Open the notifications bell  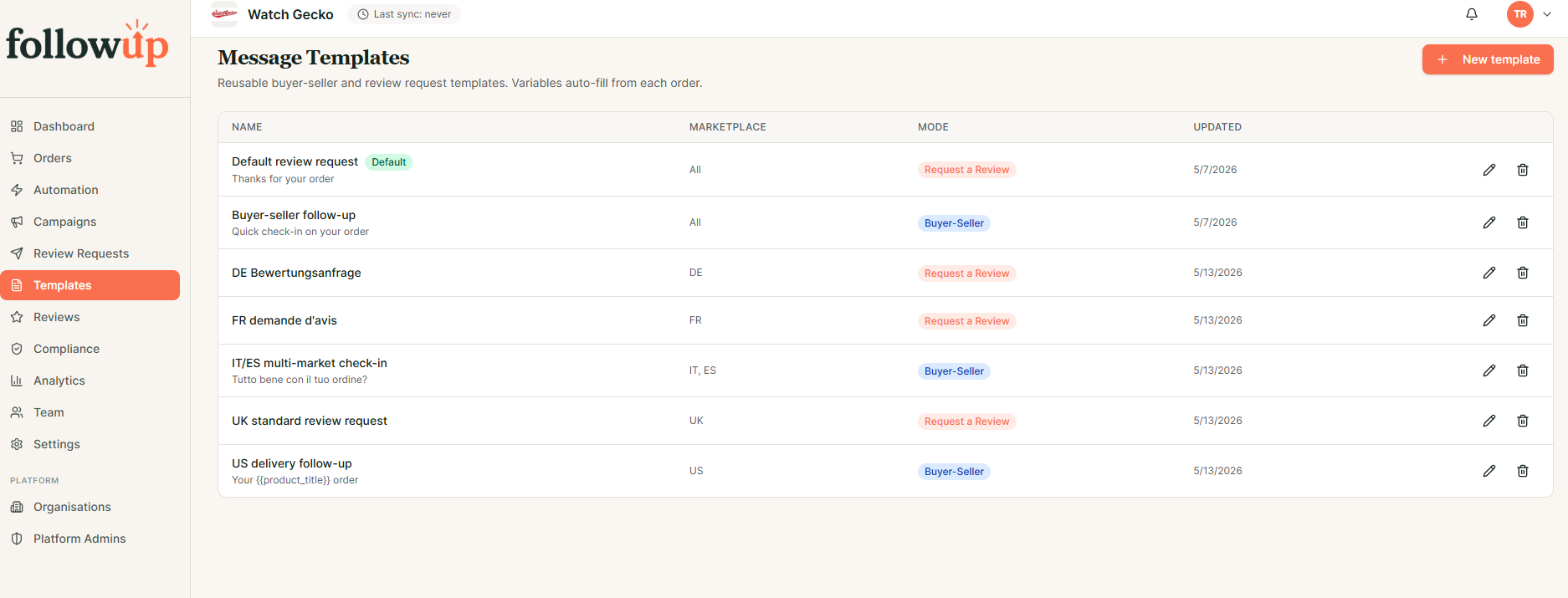(x=1472, y=14)
